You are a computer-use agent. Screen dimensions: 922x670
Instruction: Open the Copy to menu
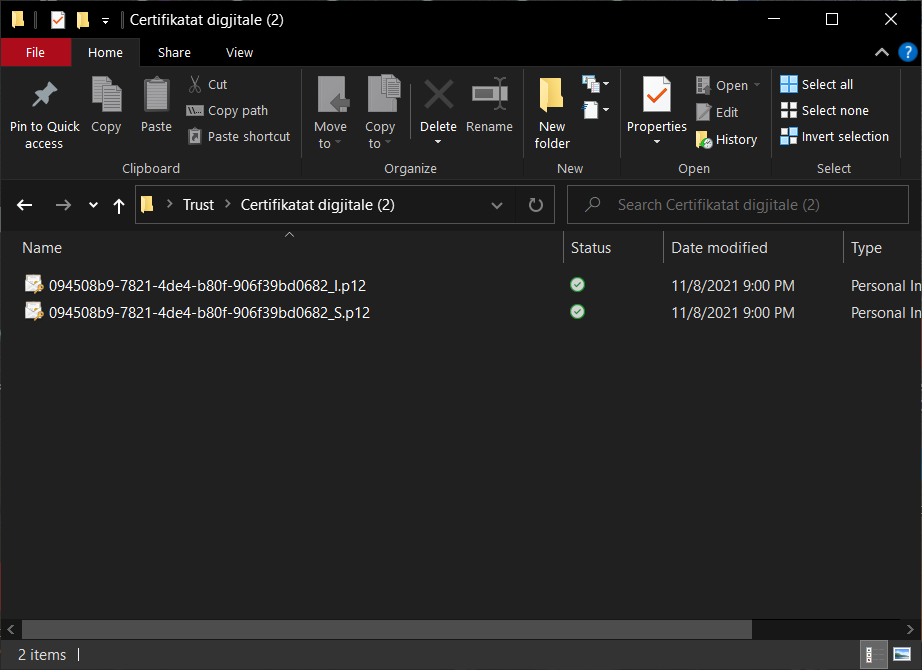click(x=380, y=112)
